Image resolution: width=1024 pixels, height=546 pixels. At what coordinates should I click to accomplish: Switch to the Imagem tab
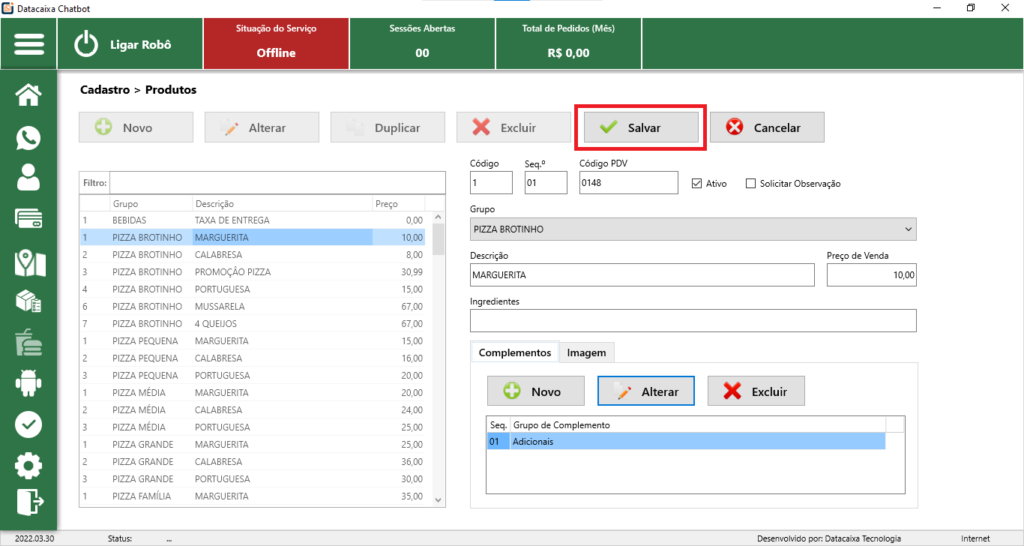[x=587, y=353]
